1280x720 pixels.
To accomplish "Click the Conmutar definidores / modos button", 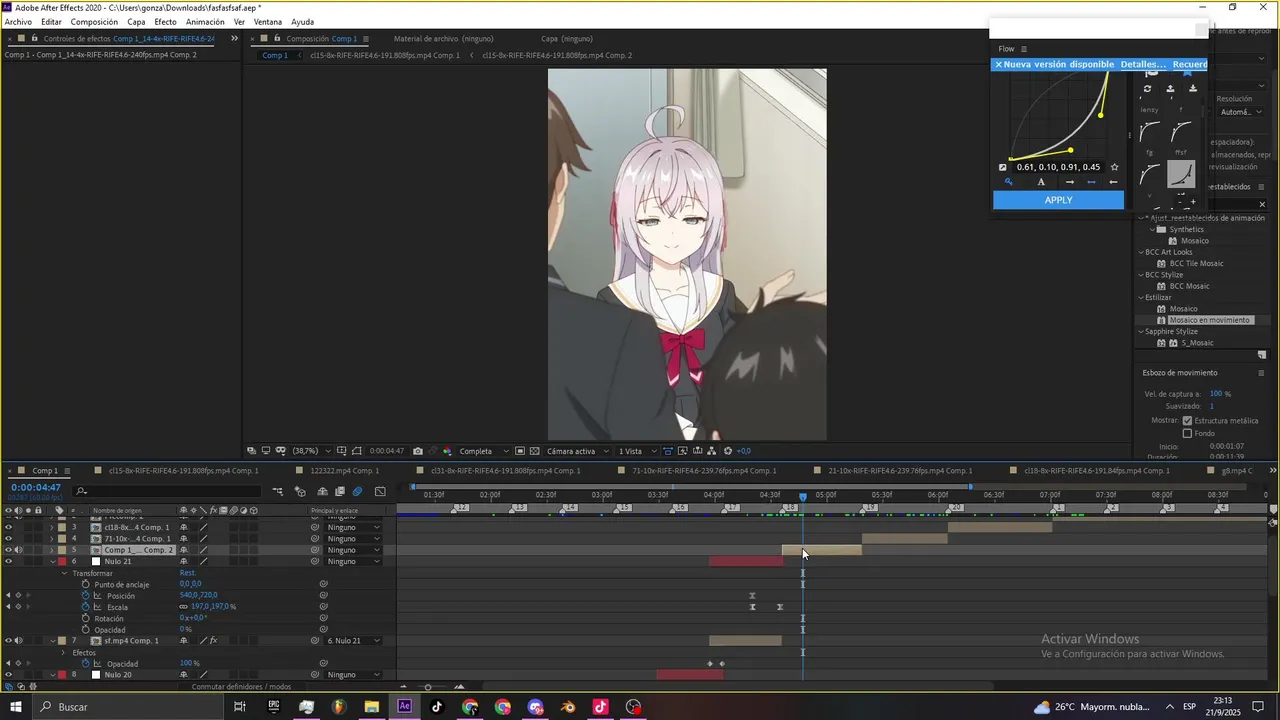I will (x=242, y=687).
